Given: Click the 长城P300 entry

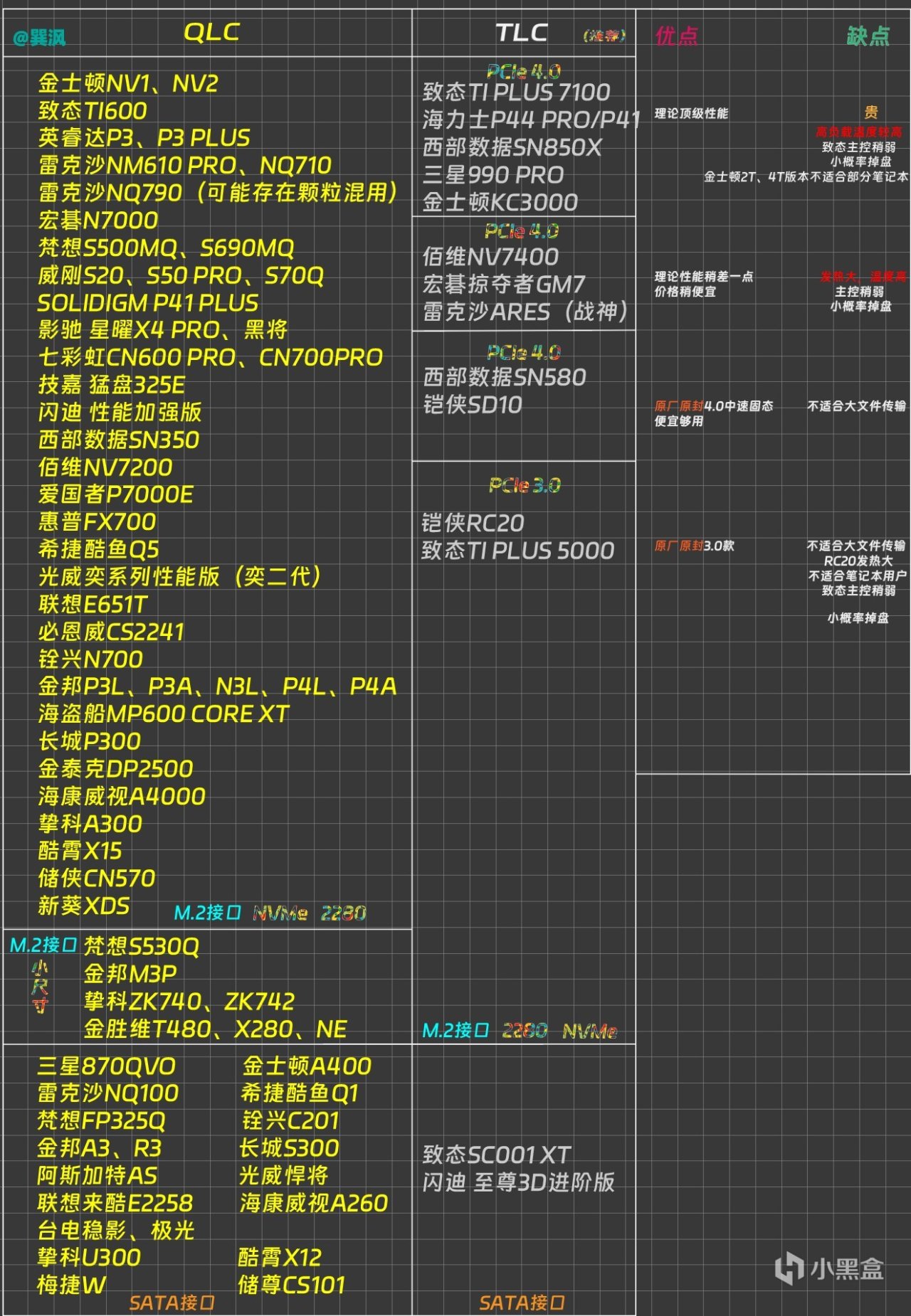Looking at the screenshot, I should [90, 741].
